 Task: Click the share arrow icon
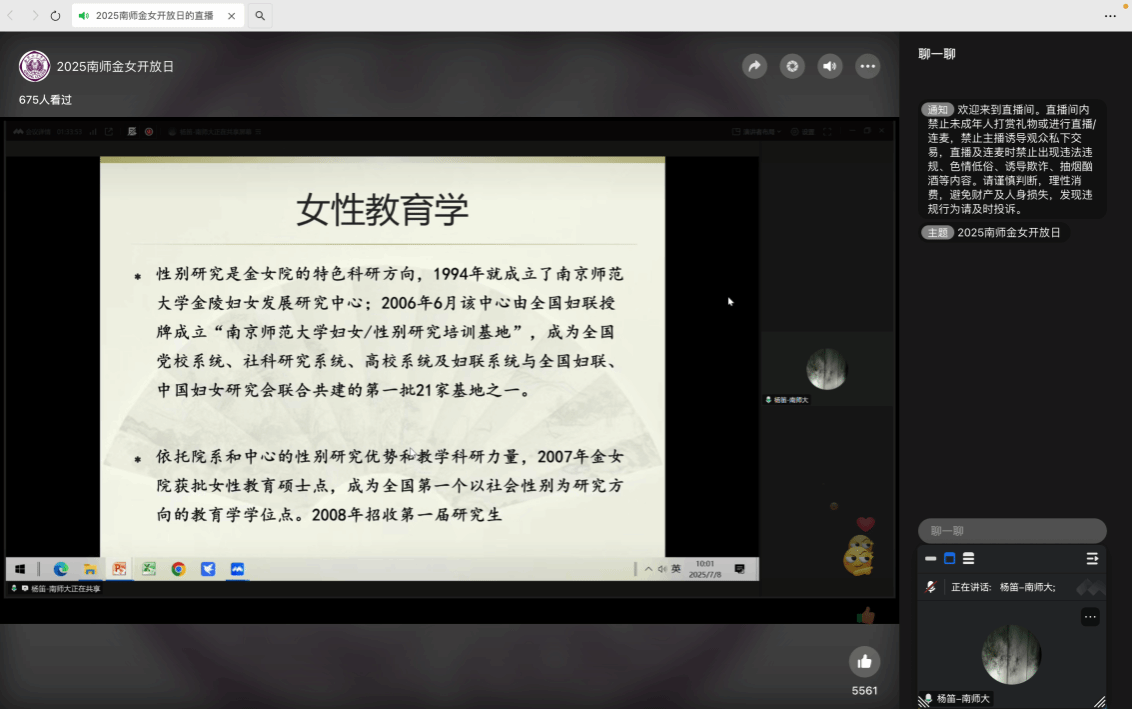(x=755, y=66)
